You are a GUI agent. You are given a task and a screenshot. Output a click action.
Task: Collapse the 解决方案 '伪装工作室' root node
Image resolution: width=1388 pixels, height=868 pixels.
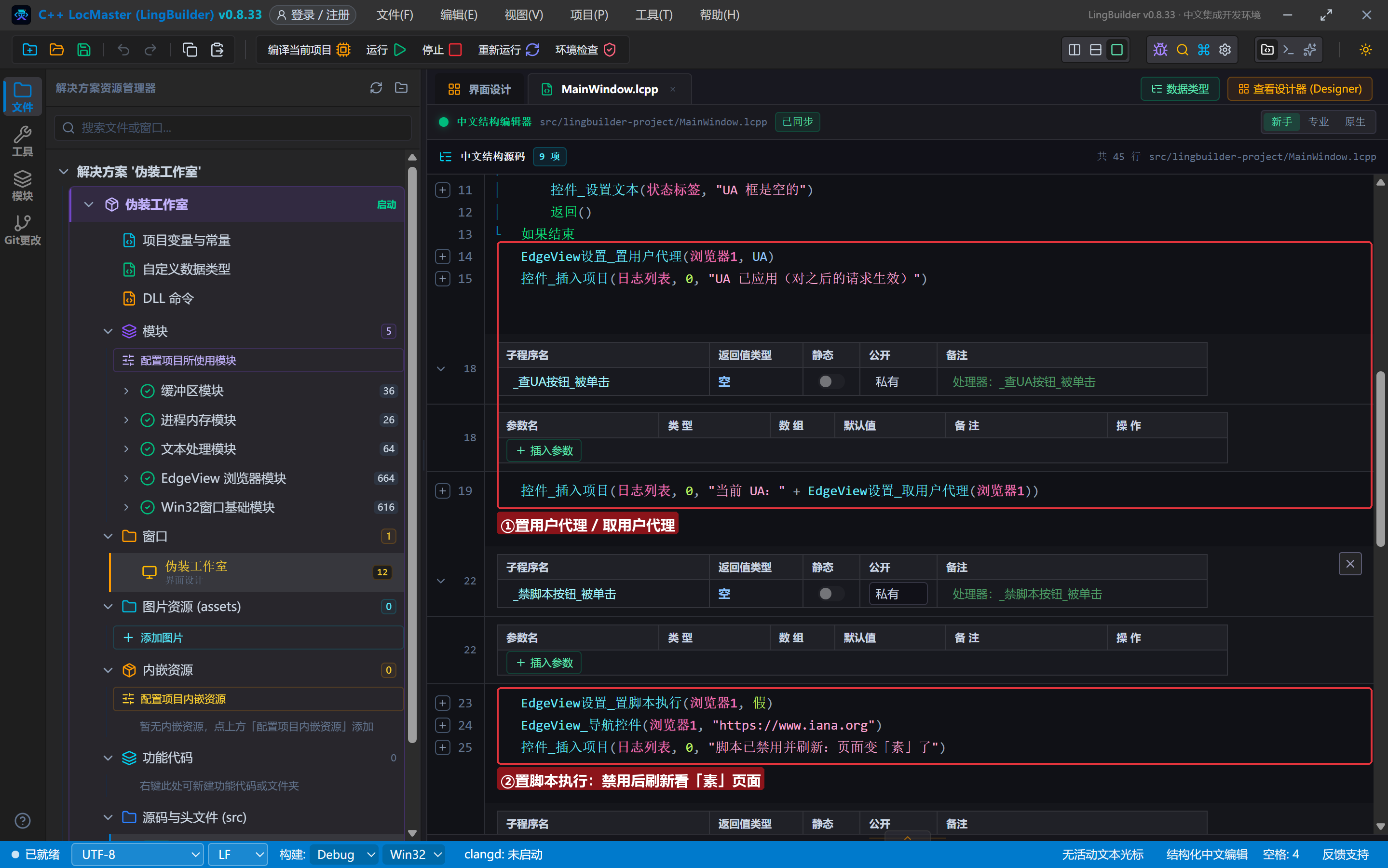[64, 172]
